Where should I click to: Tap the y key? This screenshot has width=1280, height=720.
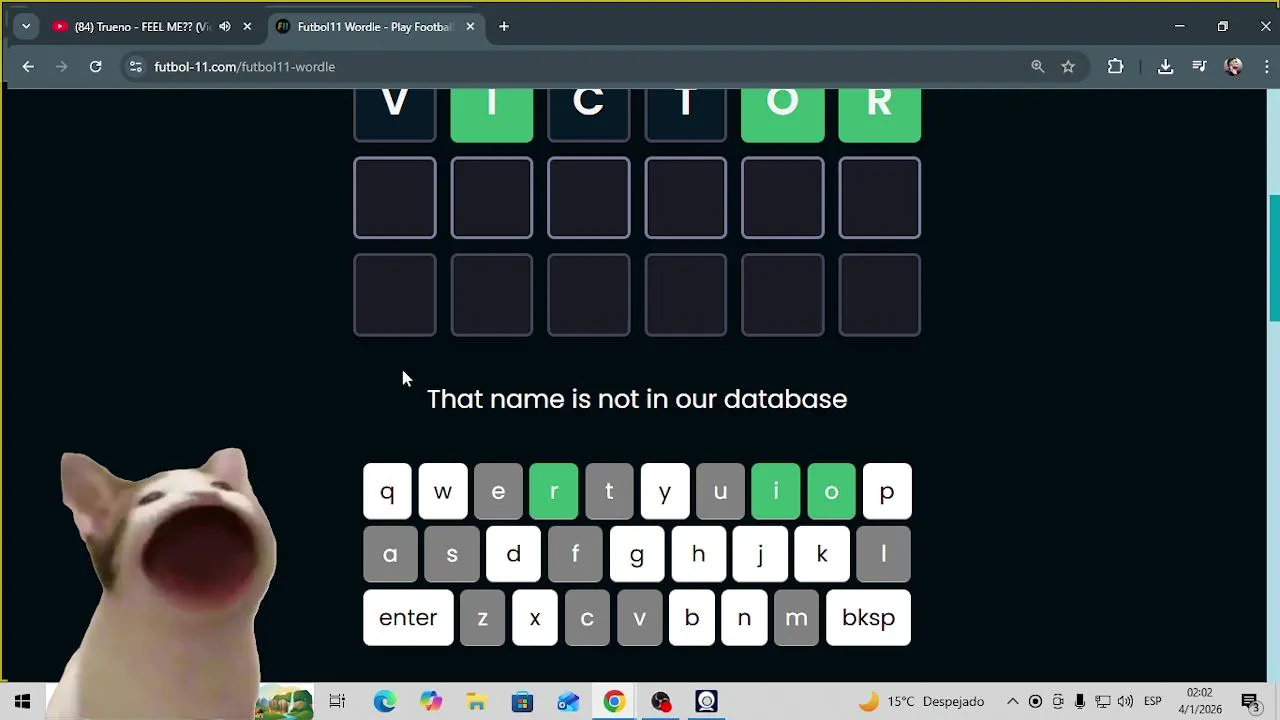click(x=665, y=492)
